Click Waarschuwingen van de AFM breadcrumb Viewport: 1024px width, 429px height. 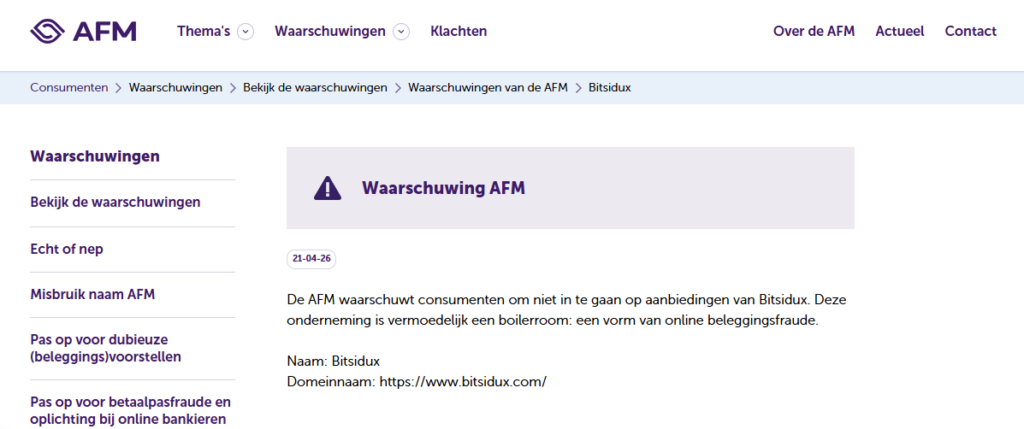(x=488, y=87)
